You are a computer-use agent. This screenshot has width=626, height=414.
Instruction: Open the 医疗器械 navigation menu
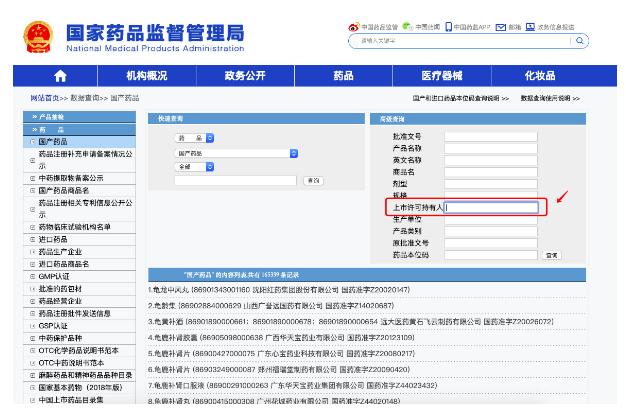442,75
